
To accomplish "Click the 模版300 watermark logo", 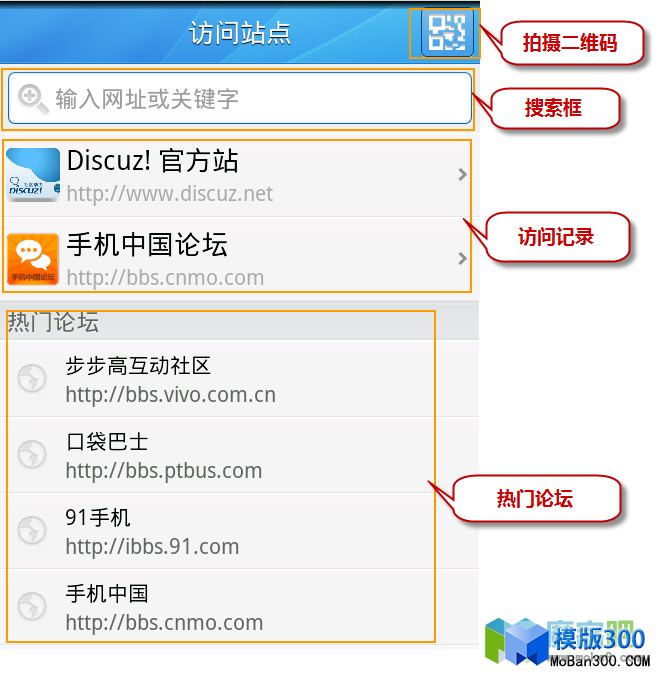I will [x=567, y=642].
